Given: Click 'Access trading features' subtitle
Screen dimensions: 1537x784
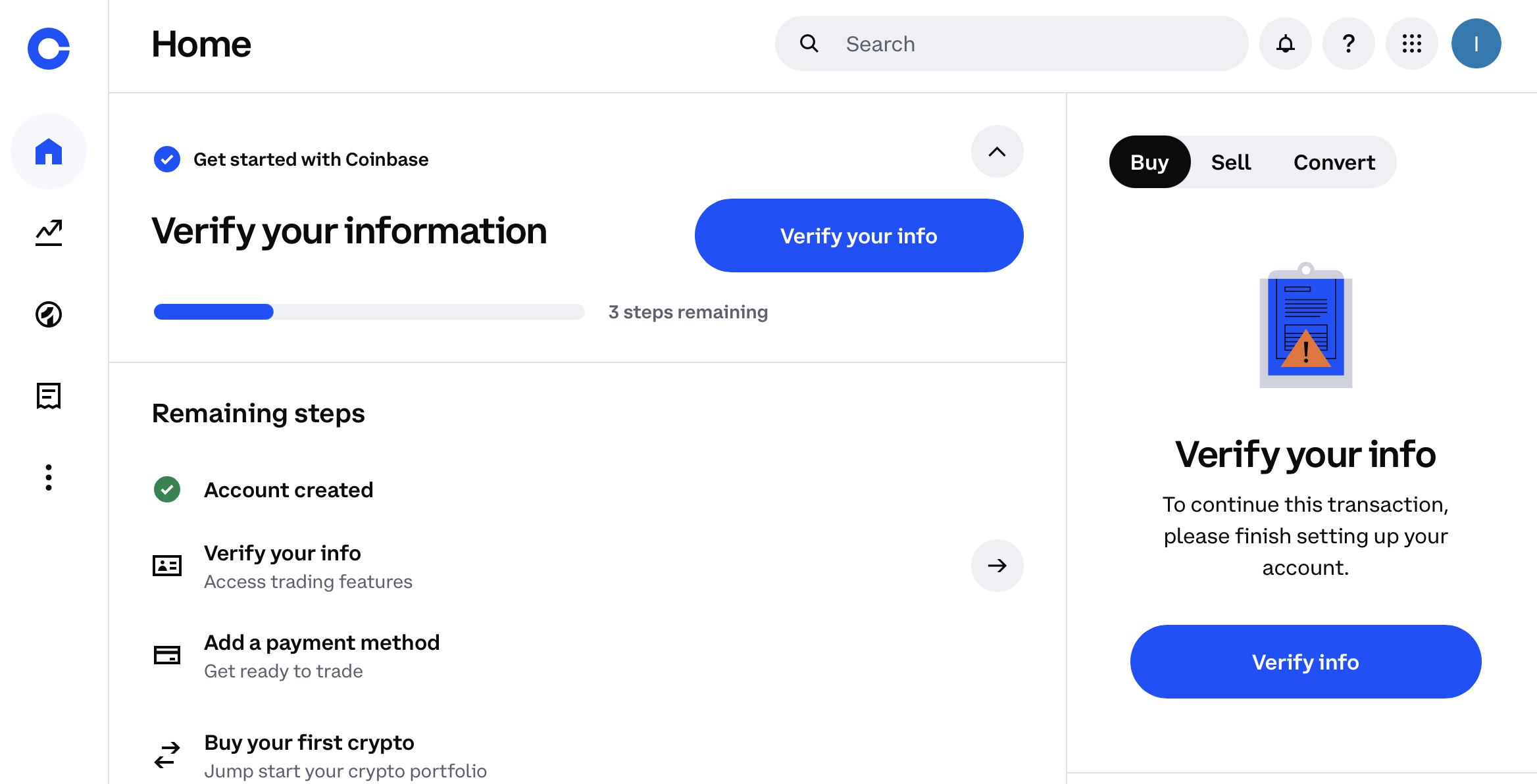Looking at the screenshot, I should [x=309, y=581].
